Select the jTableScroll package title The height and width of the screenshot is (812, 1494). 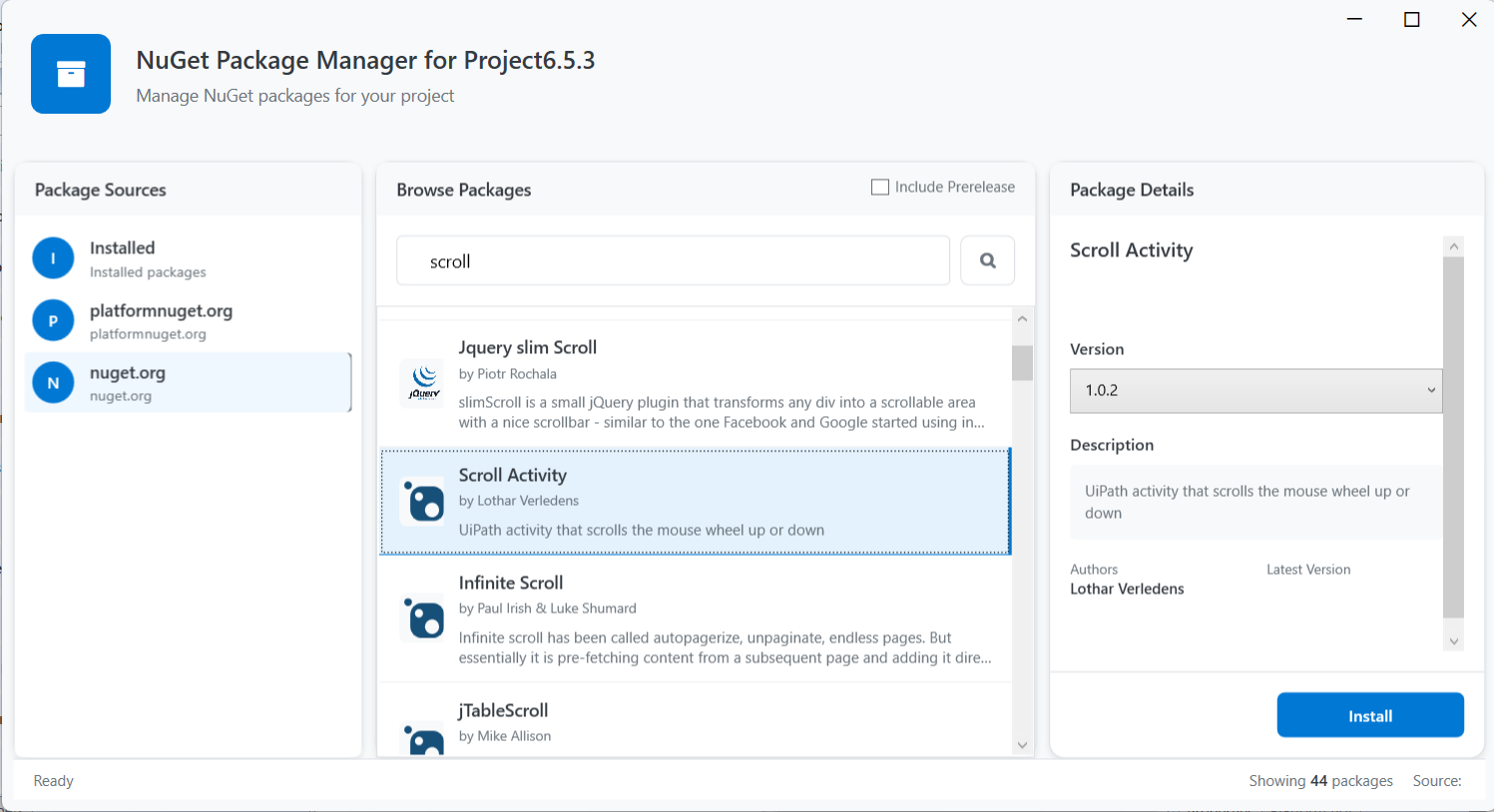point(503,710)
